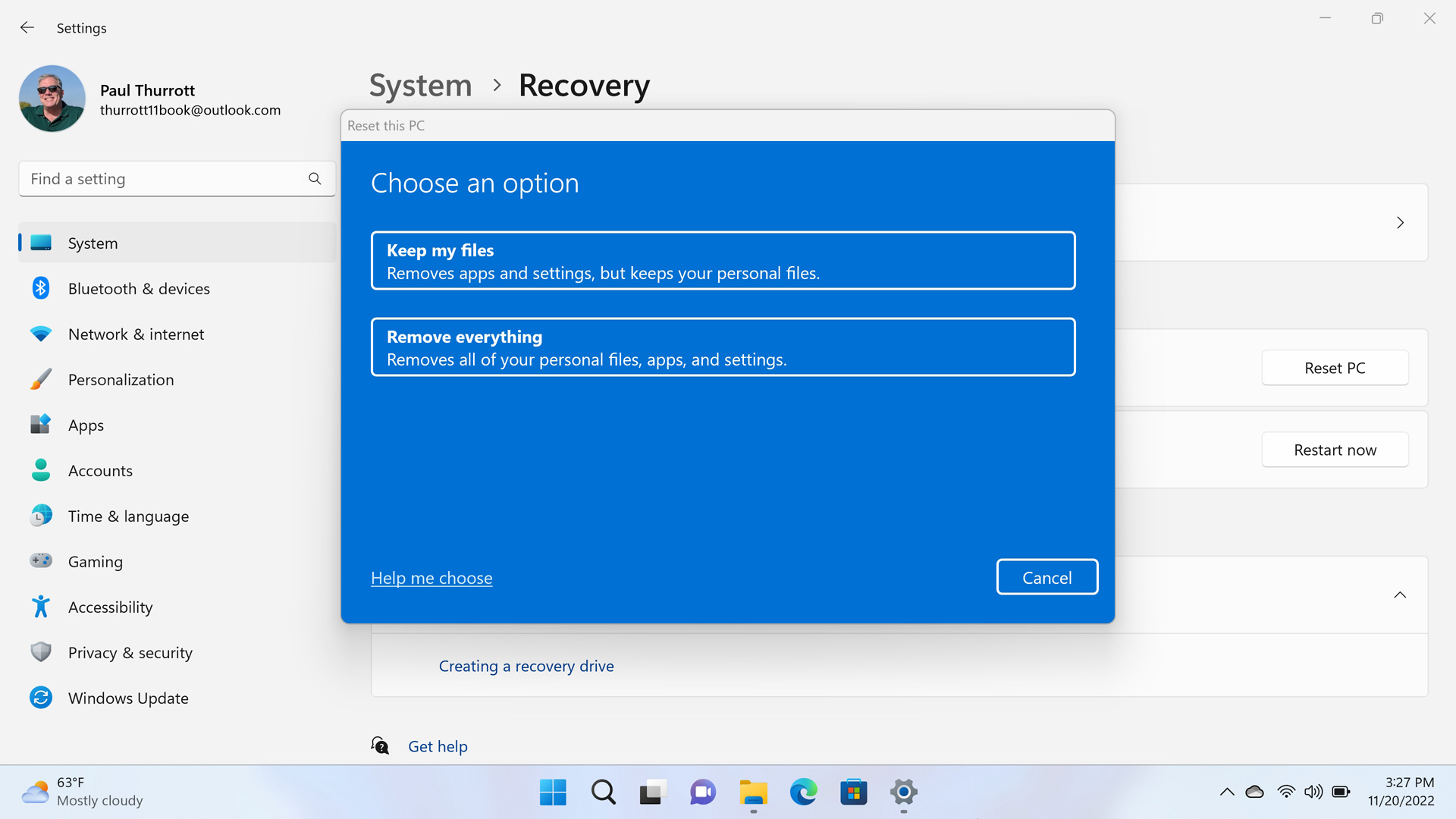Open Network & internet settings
The height and width of the screenshot is (819, 1456).
point(136,334)
